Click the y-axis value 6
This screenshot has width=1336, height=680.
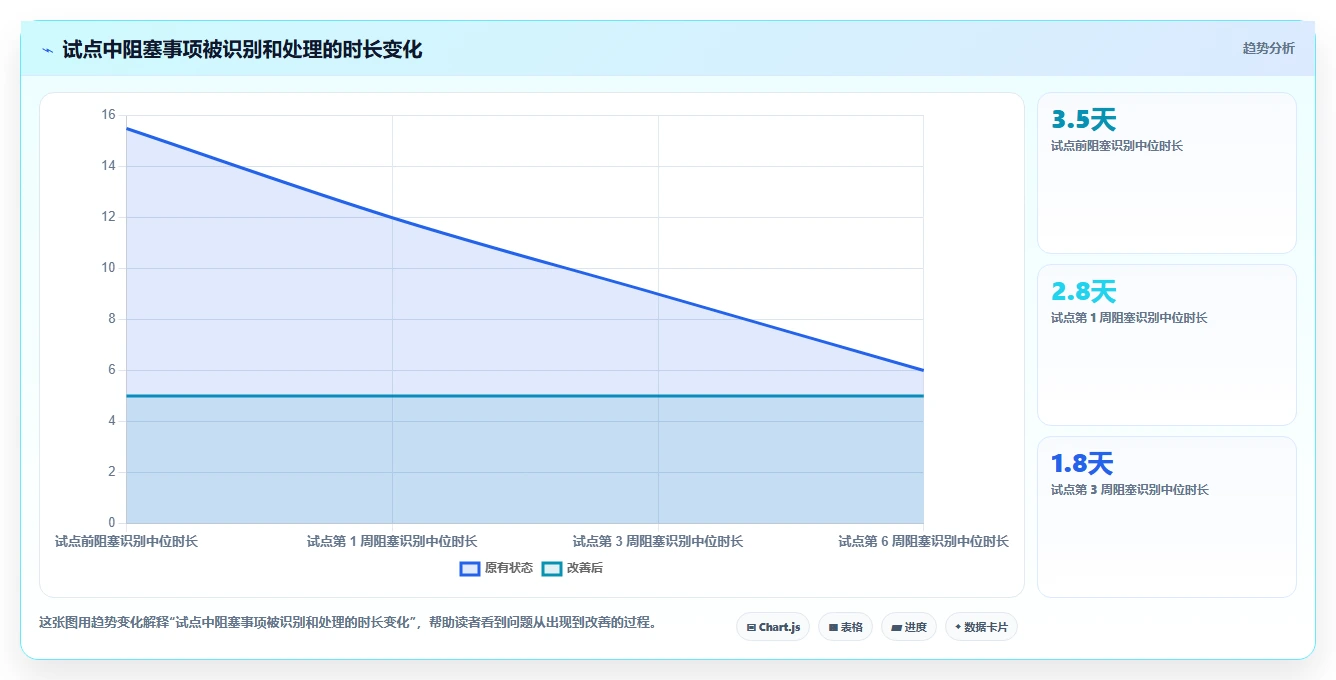(x=111, y=370)
